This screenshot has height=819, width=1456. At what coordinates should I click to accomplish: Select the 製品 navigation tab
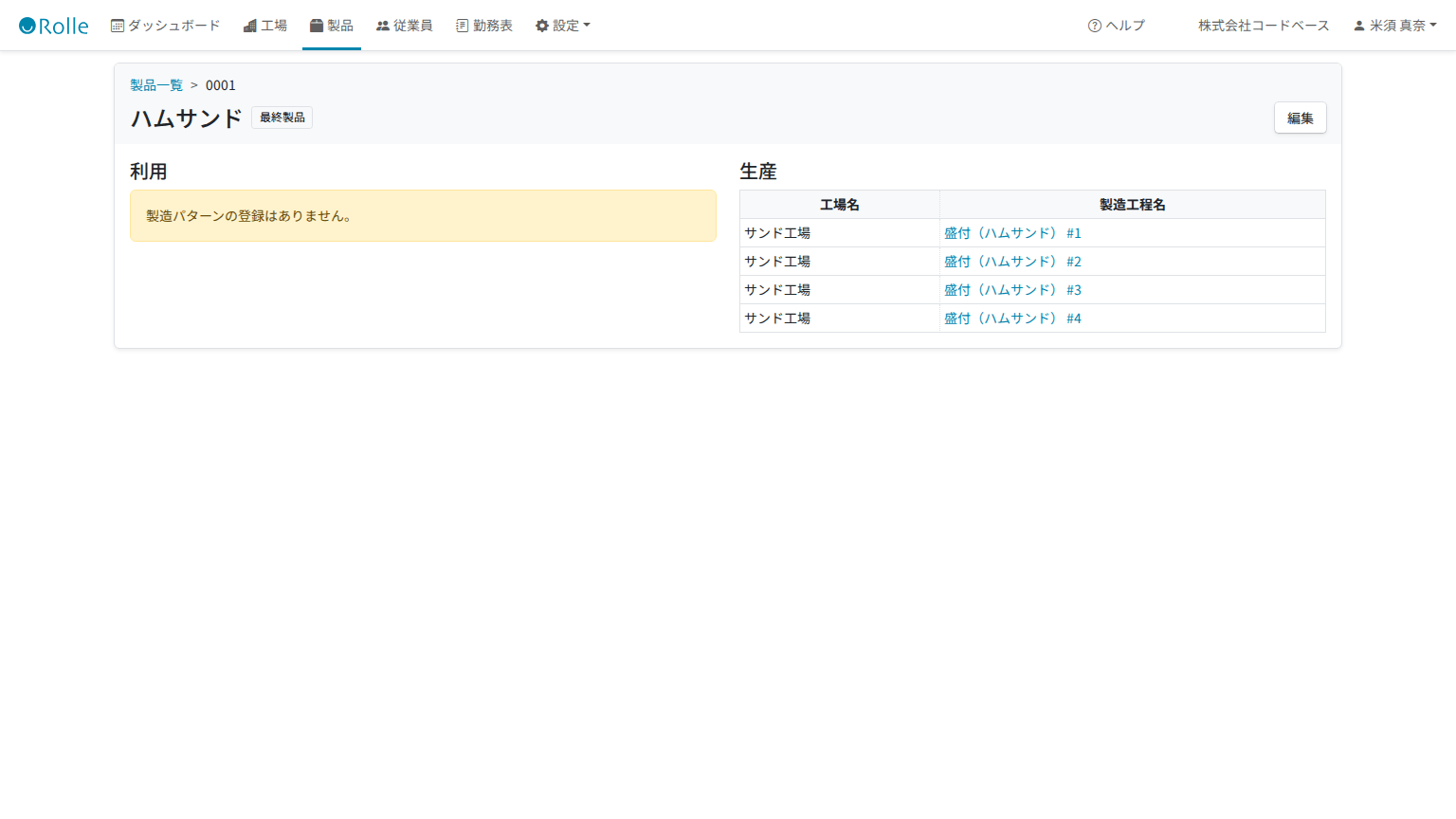point(332,26)
